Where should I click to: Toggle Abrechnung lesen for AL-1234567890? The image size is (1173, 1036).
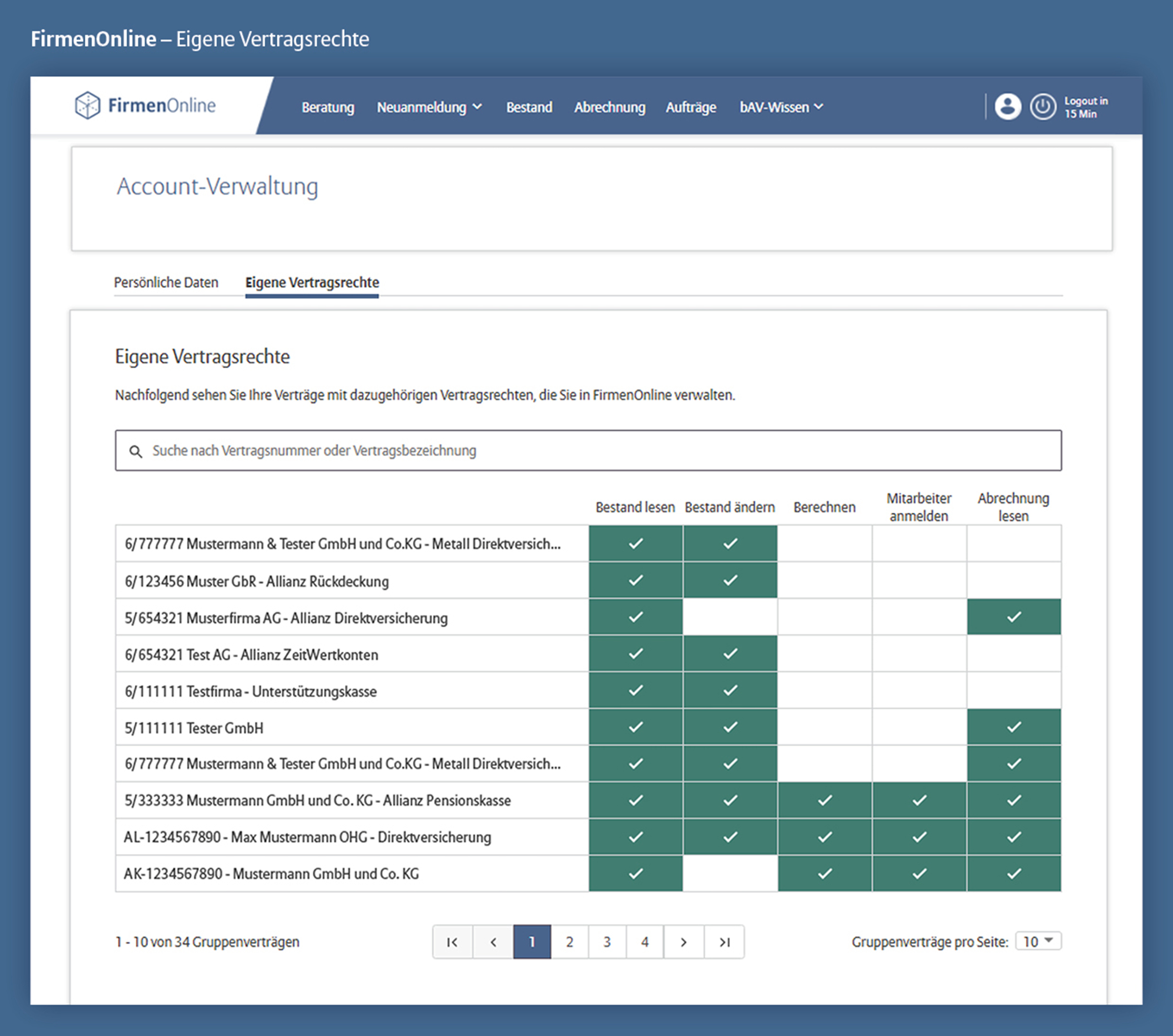coord(1014,838)
